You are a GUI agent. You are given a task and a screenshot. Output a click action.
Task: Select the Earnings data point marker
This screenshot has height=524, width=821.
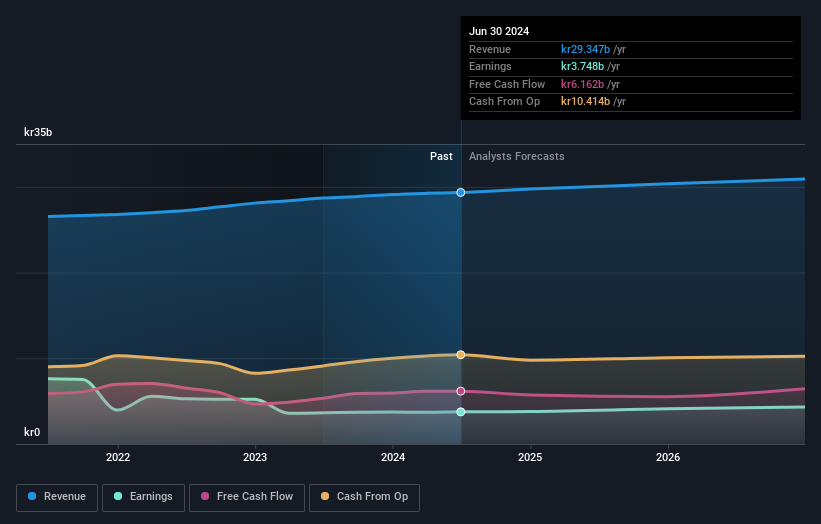(461, 412)
